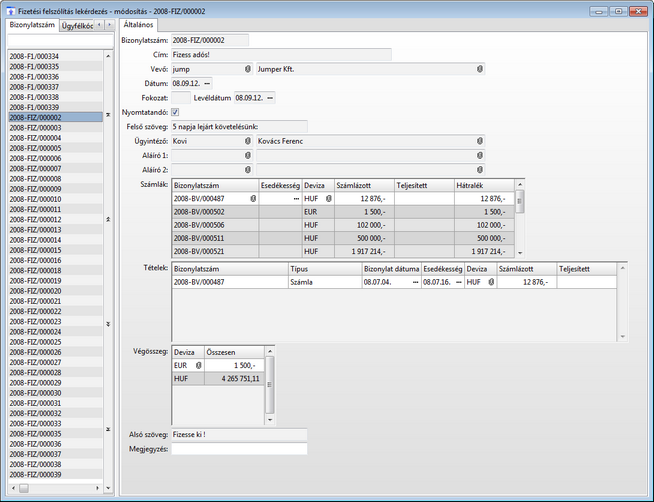
Task: Click the Megjegyzés input field
Action: point(239,449)
